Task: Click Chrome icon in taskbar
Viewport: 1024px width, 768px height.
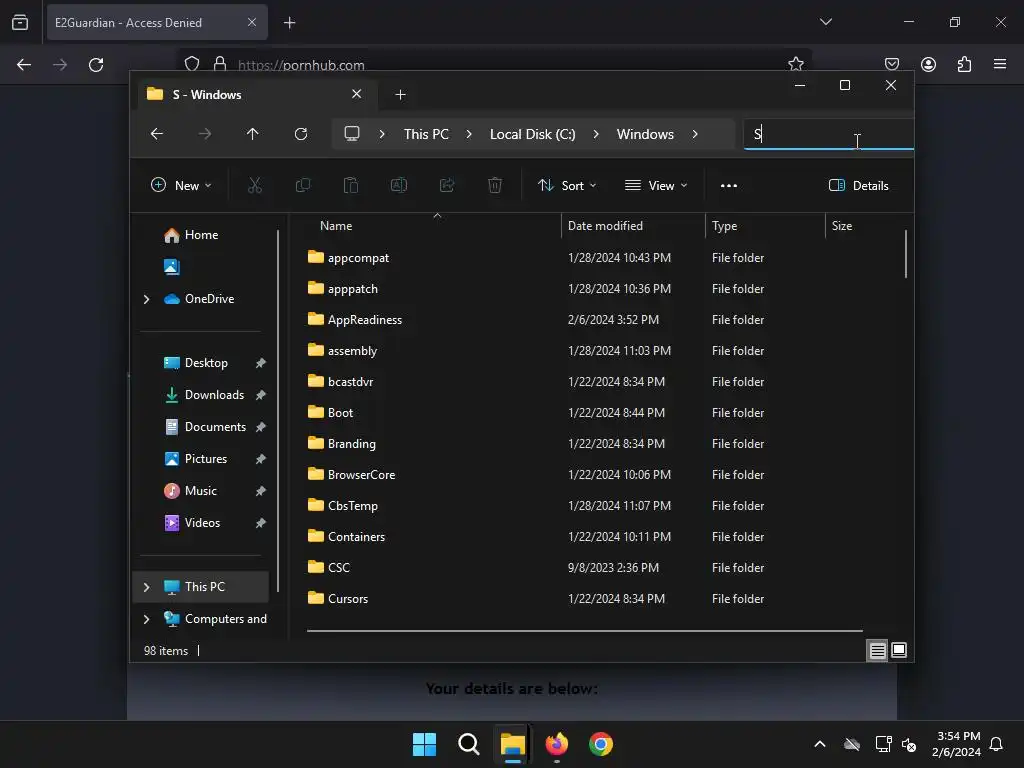Action: [x=601, y=744]
